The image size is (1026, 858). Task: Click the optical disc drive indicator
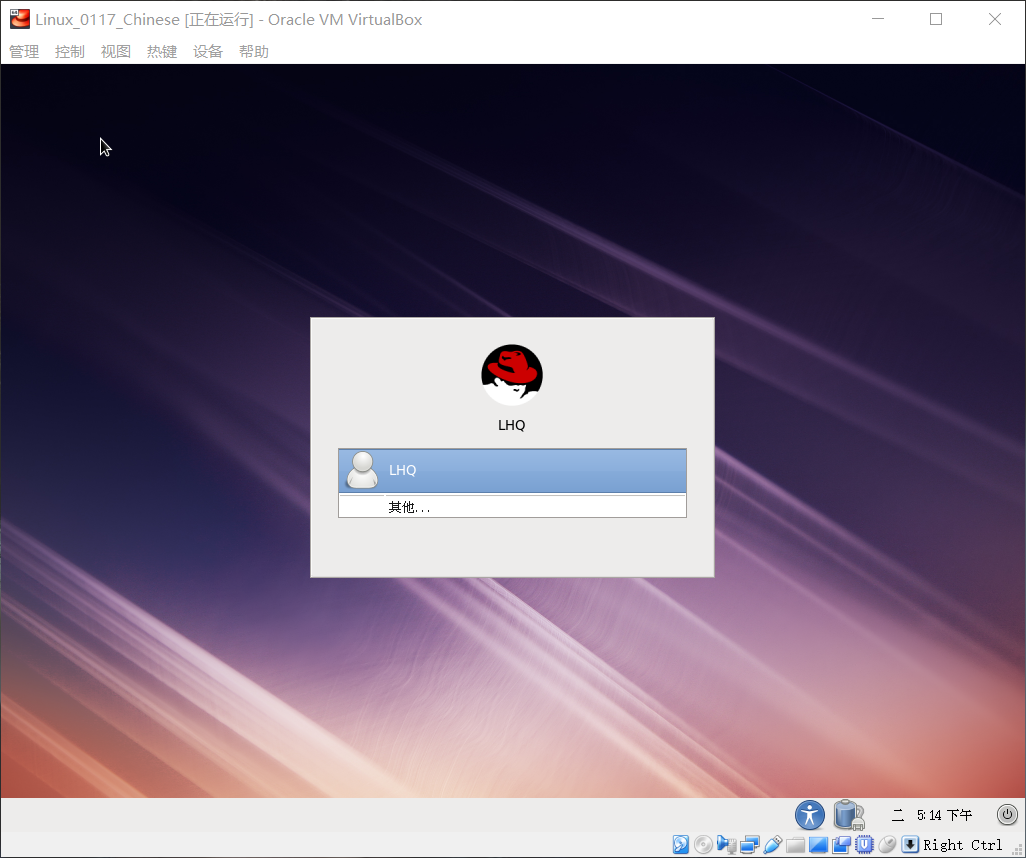click(x=703, y=845)
